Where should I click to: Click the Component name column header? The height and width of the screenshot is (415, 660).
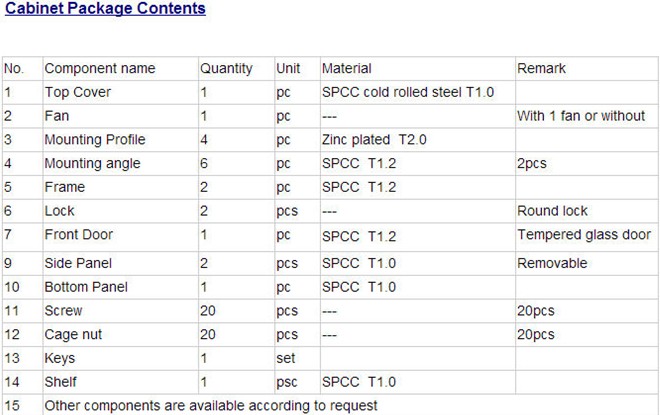(x=100, y=69)
